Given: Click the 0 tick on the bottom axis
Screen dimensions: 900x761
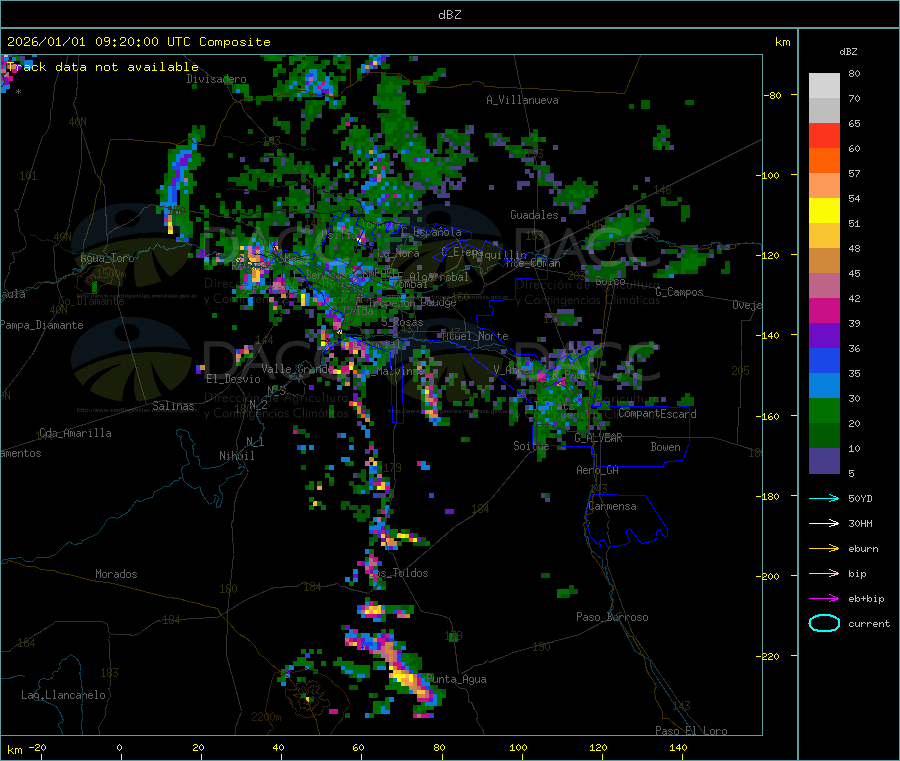Looking at the screenshot, I should tap(119, 747).
